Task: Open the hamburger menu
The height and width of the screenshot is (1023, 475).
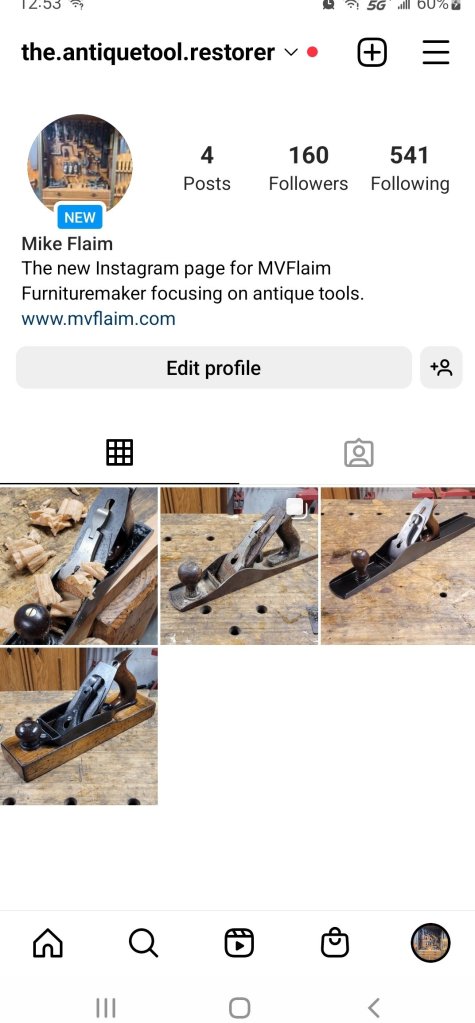Action: 436,52
